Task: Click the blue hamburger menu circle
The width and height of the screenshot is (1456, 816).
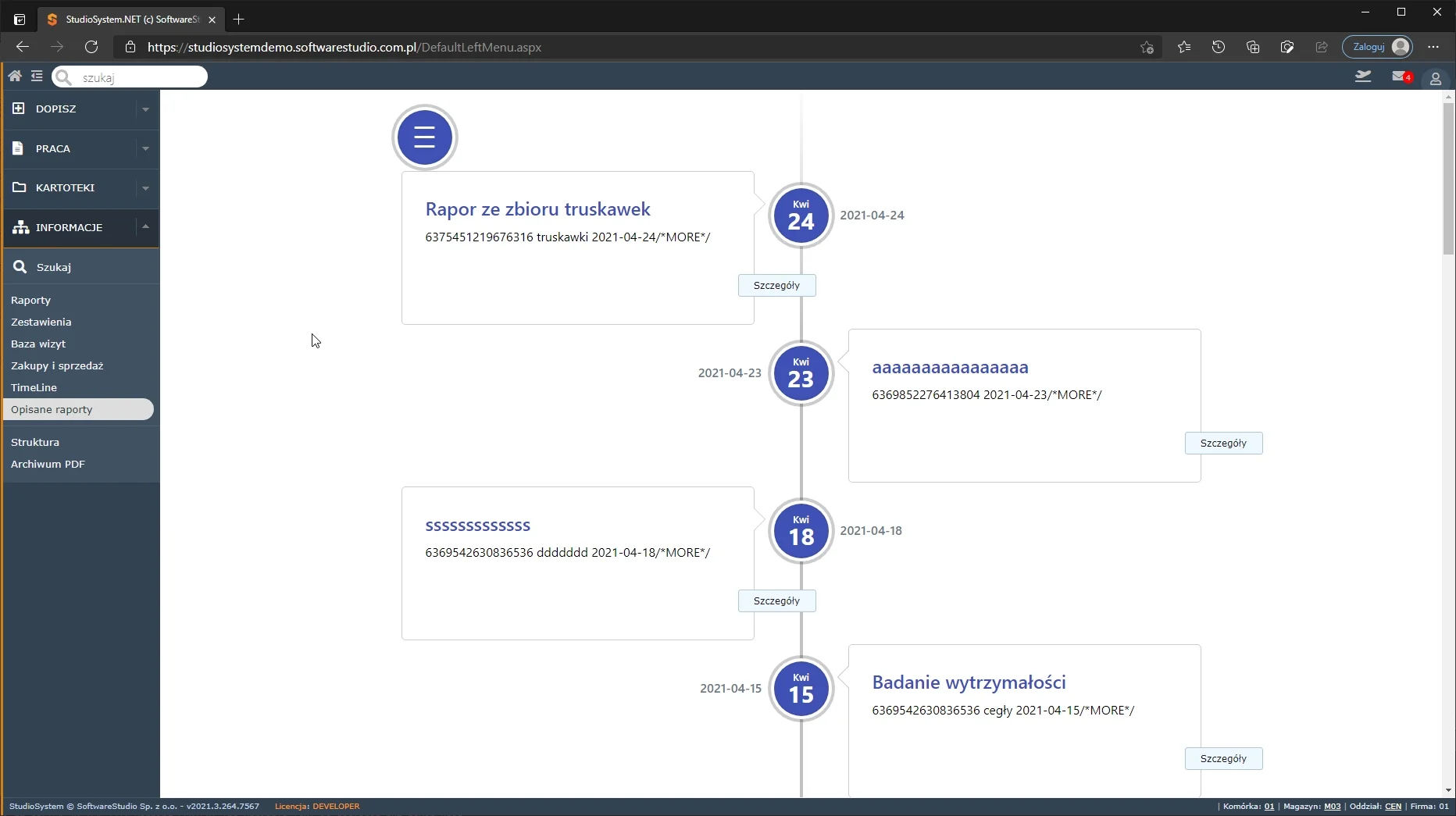Action: [424, 137]
